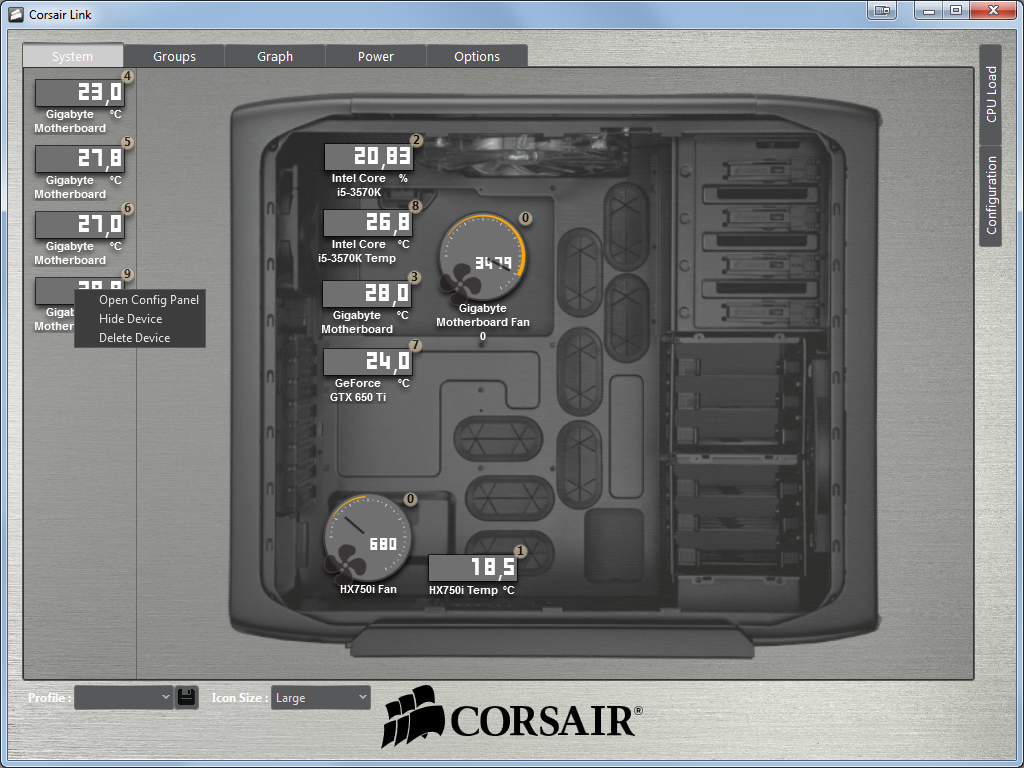This screenshot has width=1024, height=768.
Task: Click the 'Icon Size :' label
Action: click(239, 697)
